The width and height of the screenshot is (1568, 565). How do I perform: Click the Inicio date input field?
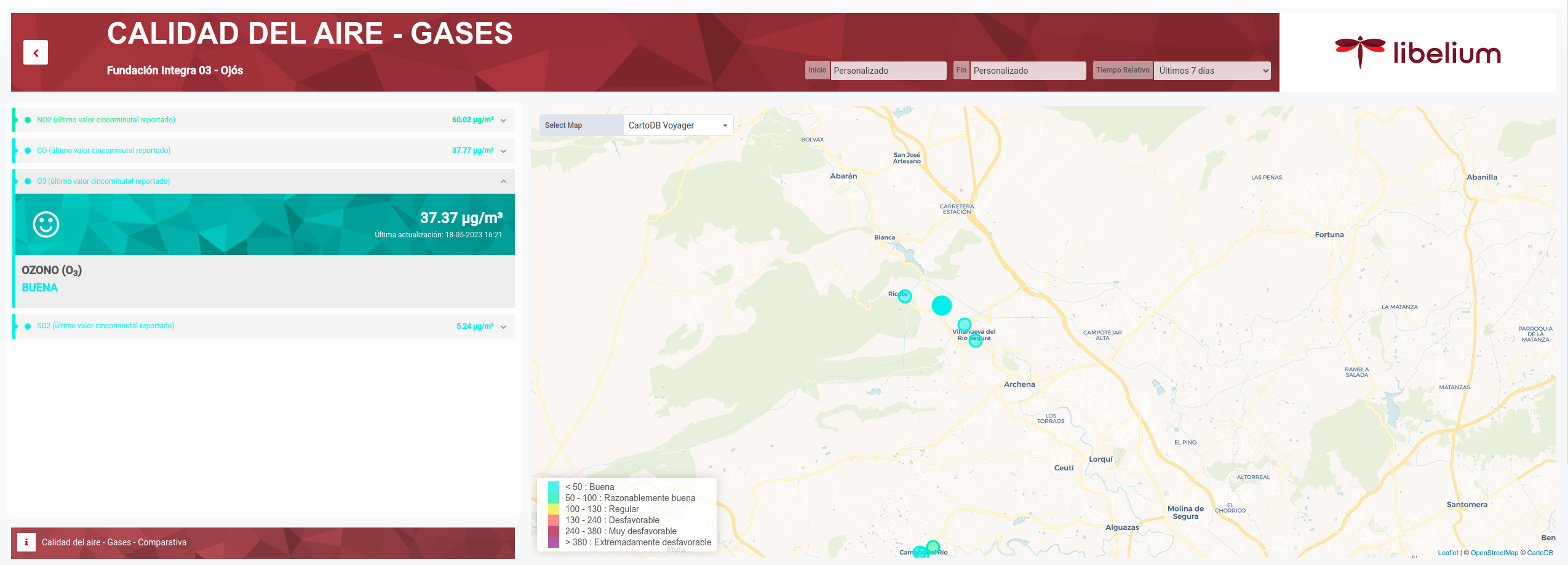888,71
